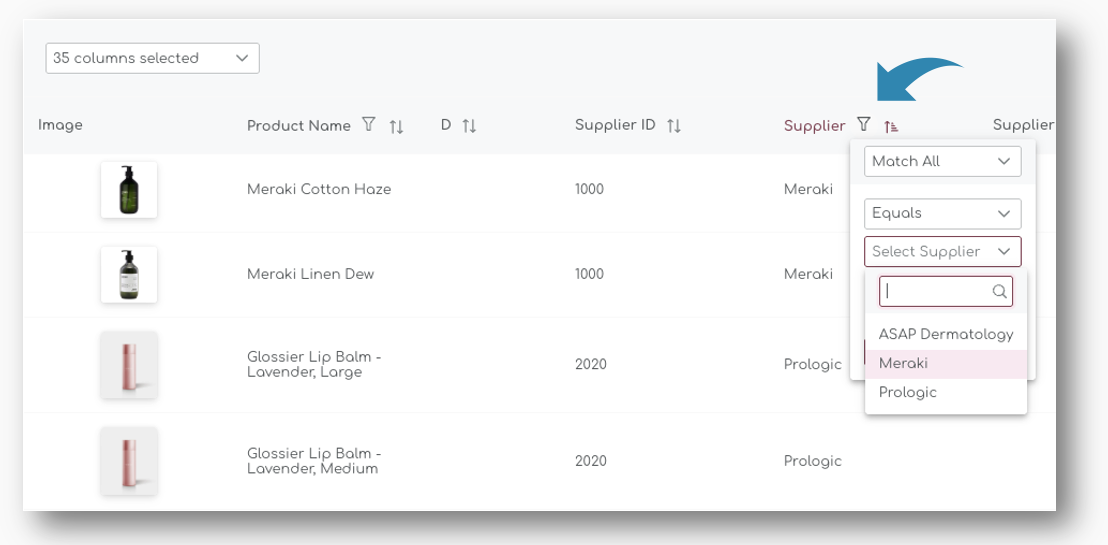This screenshot has height=545, width=1108.
Task: Click the Supplier column filter funnel icon
Action: click(x=864, y=125)
